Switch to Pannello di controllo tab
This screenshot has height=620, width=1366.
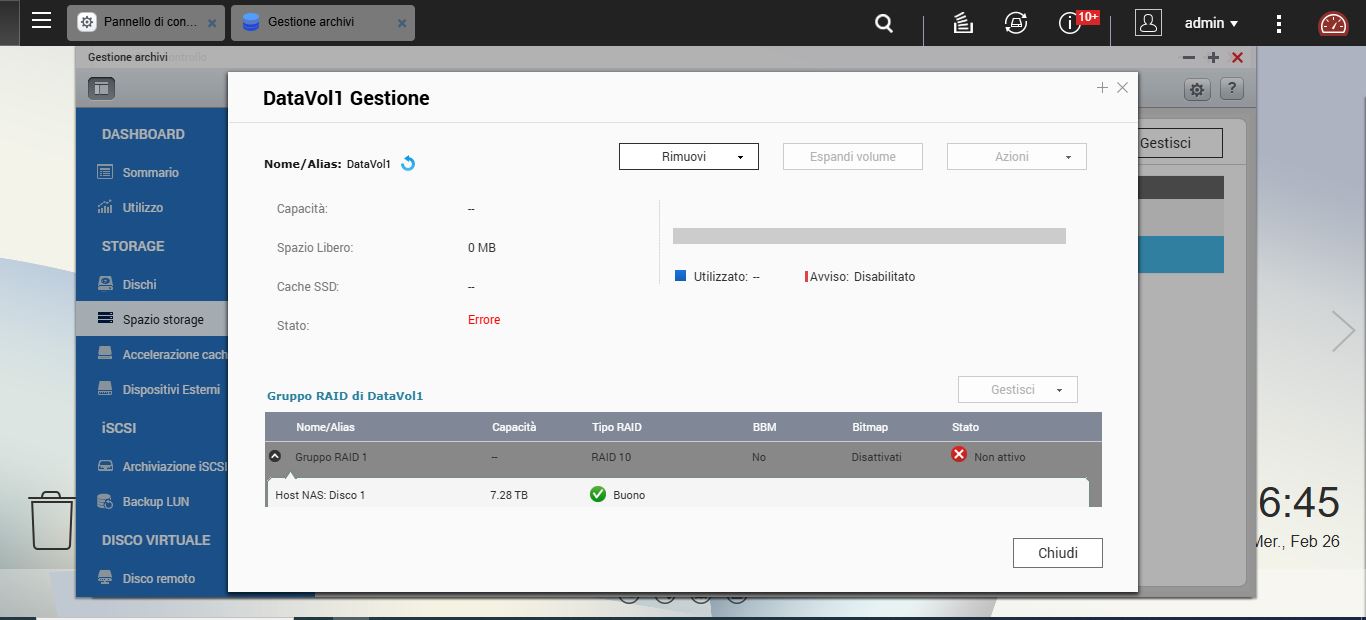coord(146,22)
